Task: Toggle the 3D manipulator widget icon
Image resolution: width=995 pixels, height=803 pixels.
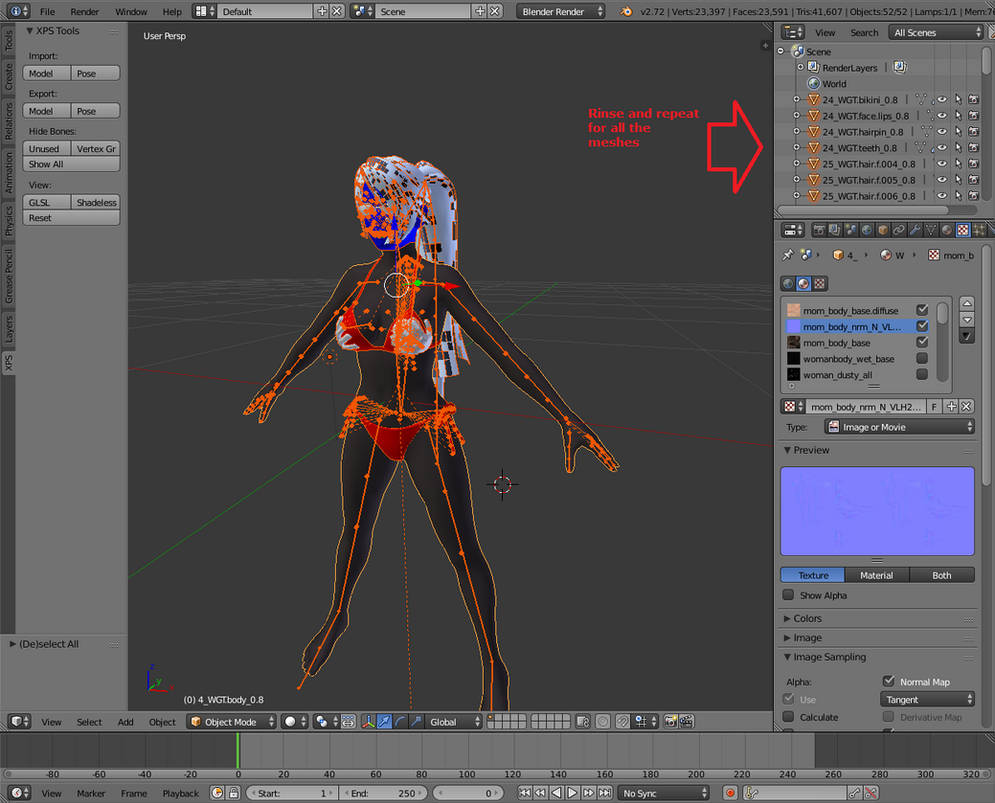Action: pos(368,722)
